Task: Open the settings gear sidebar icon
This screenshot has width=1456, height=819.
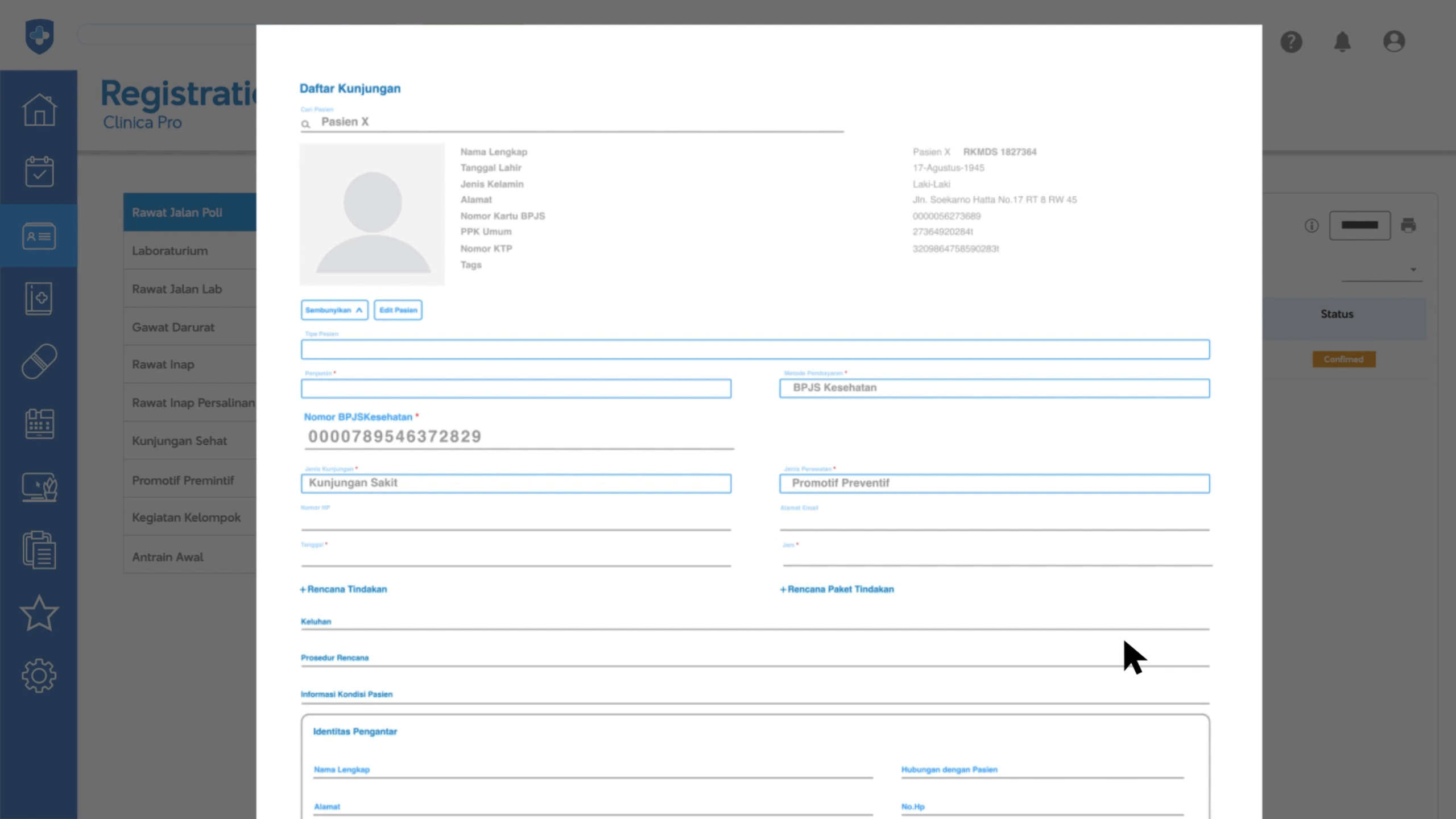Action: point(39,676)
